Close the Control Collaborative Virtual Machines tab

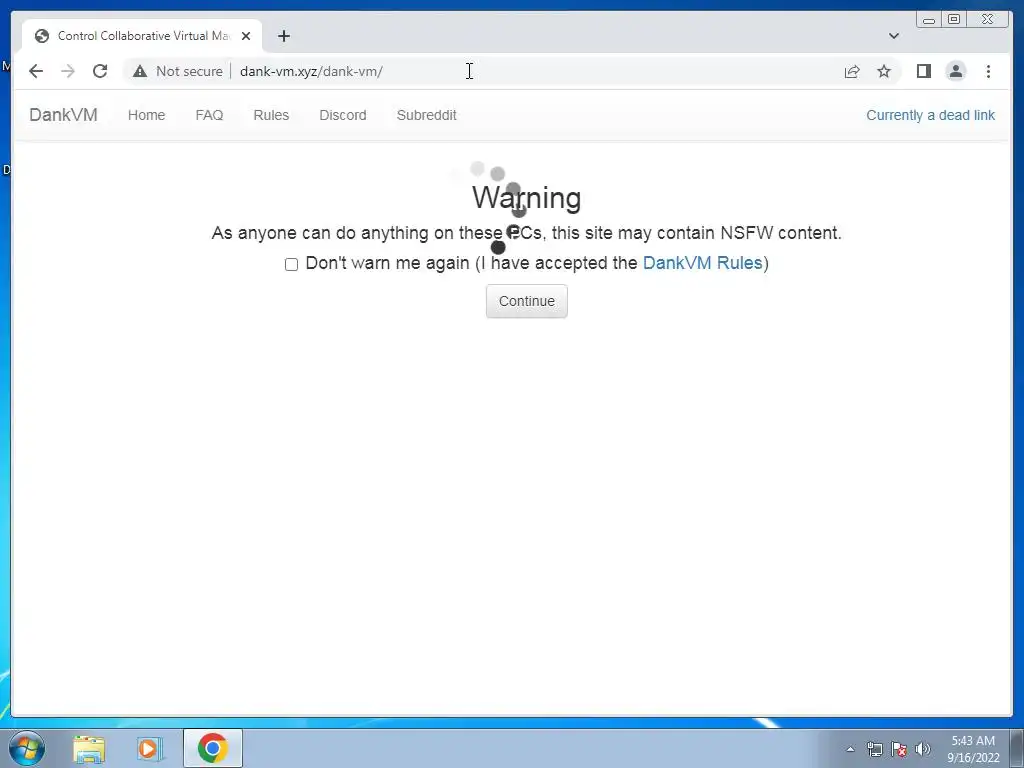coord(246,36)
